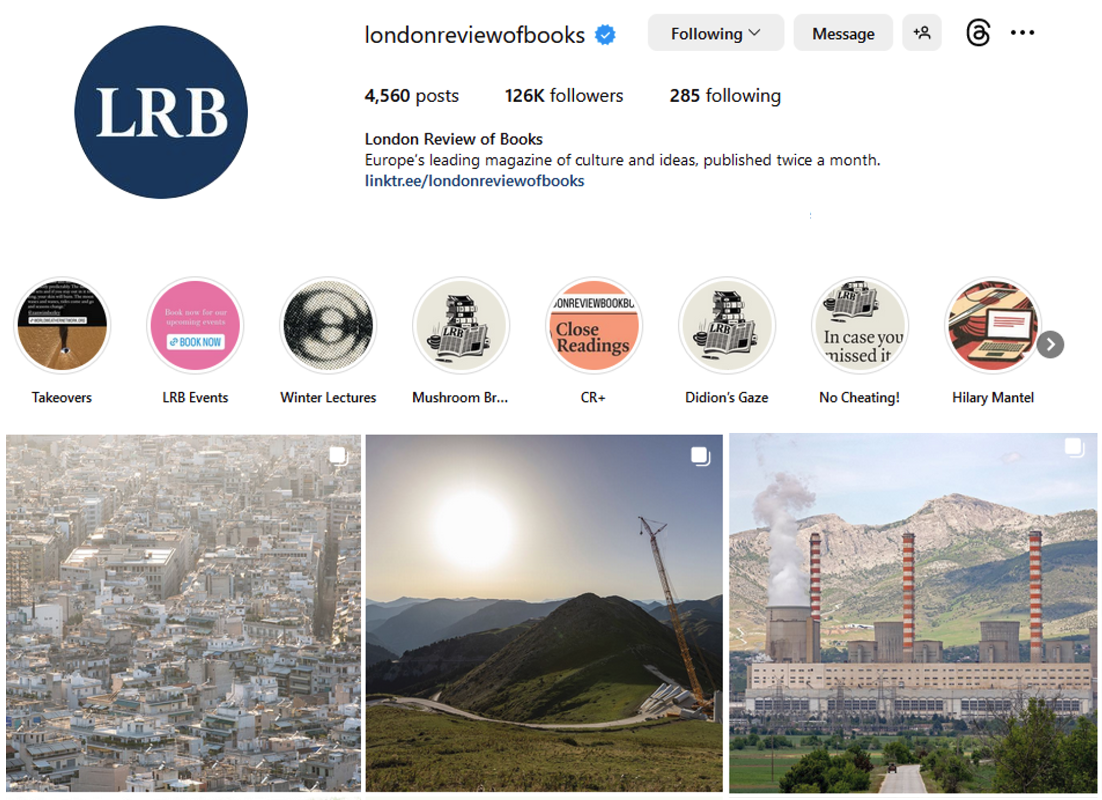The height and width of the screenshot is (800, 1102).
Task: Open the power plant chimneys post
Action: point(913,613)
